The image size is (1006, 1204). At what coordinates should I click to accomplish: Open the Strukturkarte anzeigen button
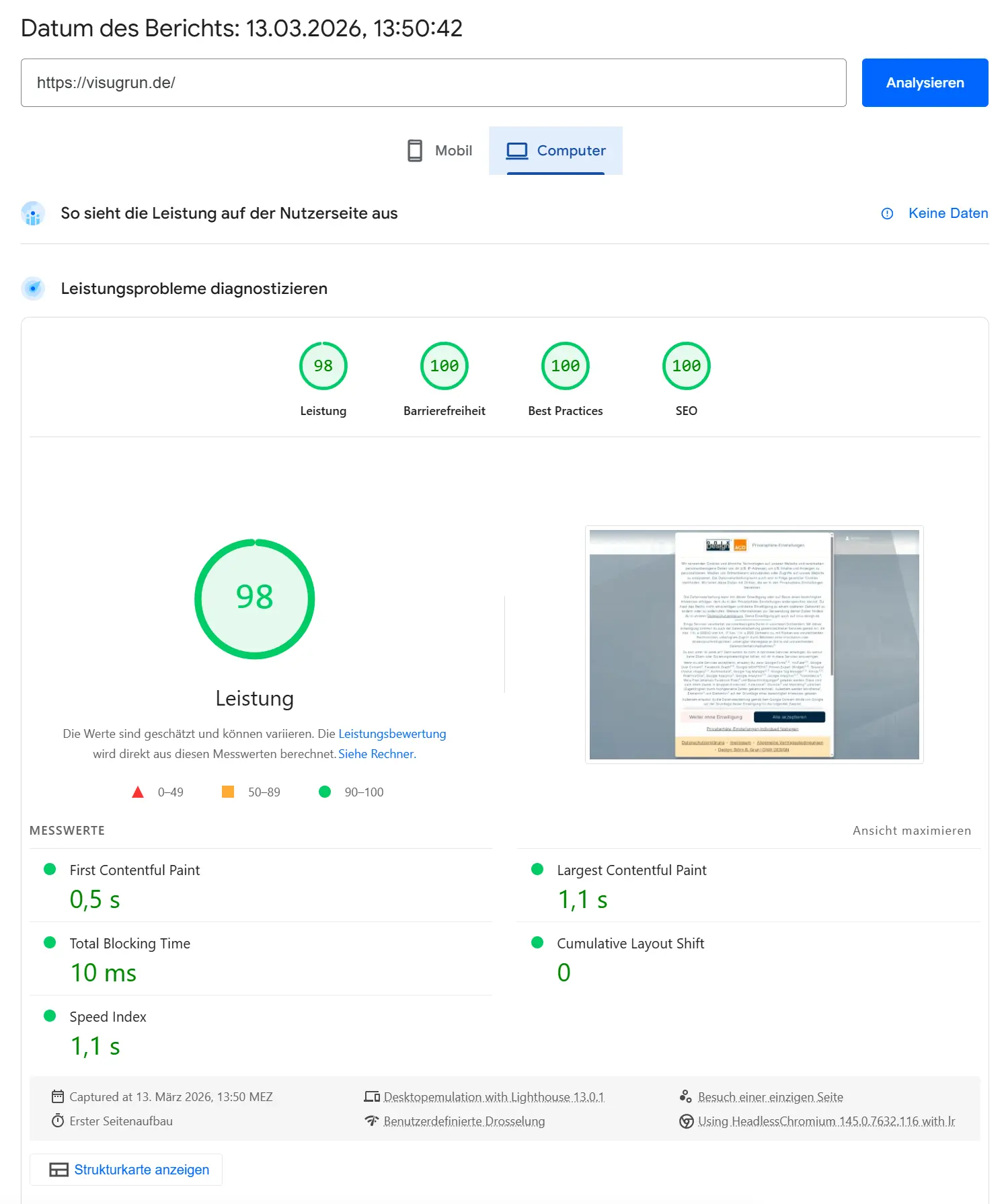[126, 1170]
